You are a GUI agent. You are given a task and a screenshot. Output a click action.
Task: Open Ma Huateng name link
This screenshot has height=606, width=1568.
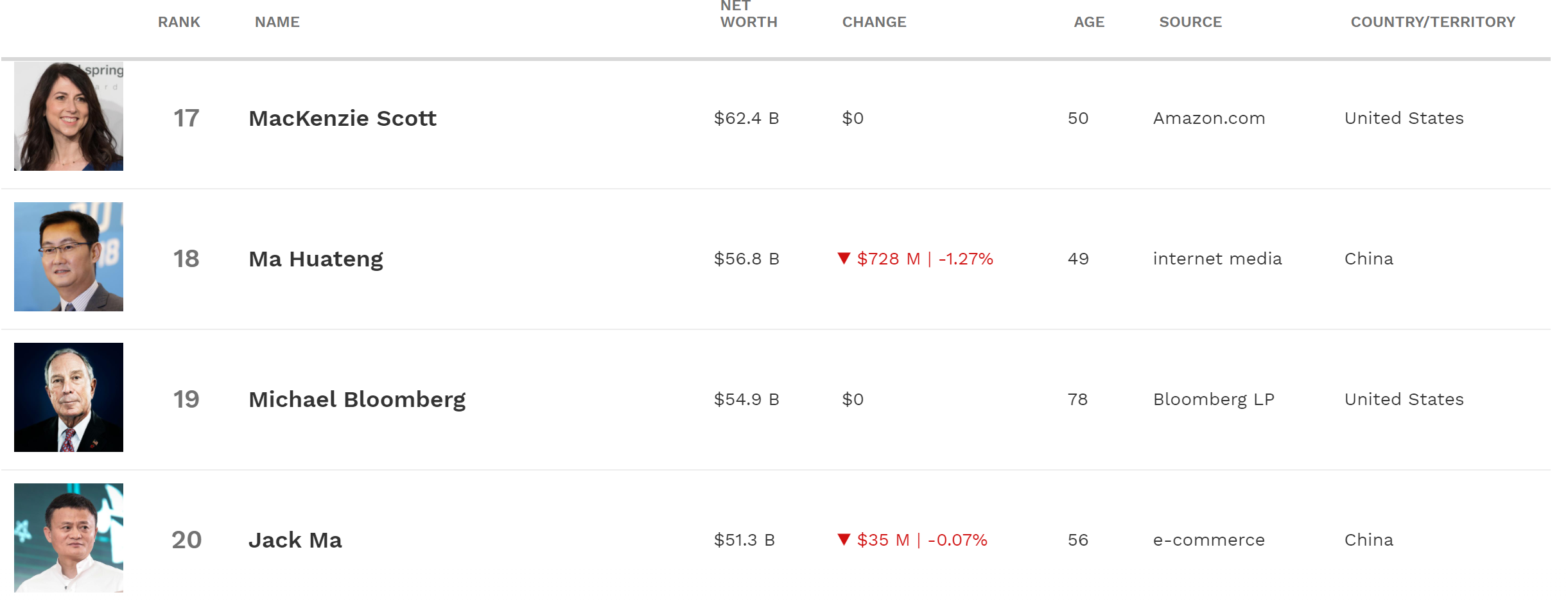click(x=315, y=259)
